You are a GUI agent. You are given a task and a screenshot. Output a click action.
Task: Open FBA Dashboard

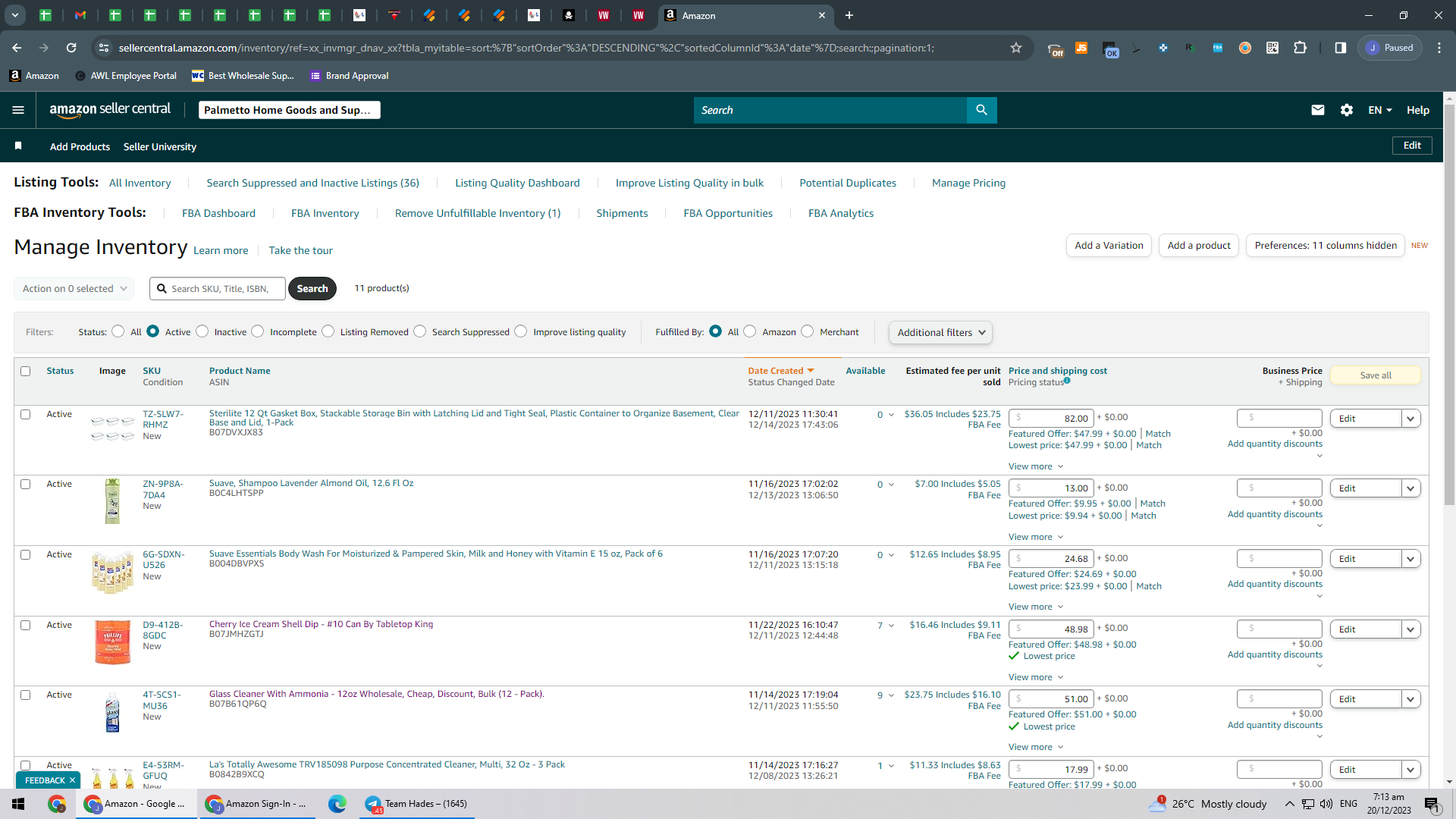[218, 214]
